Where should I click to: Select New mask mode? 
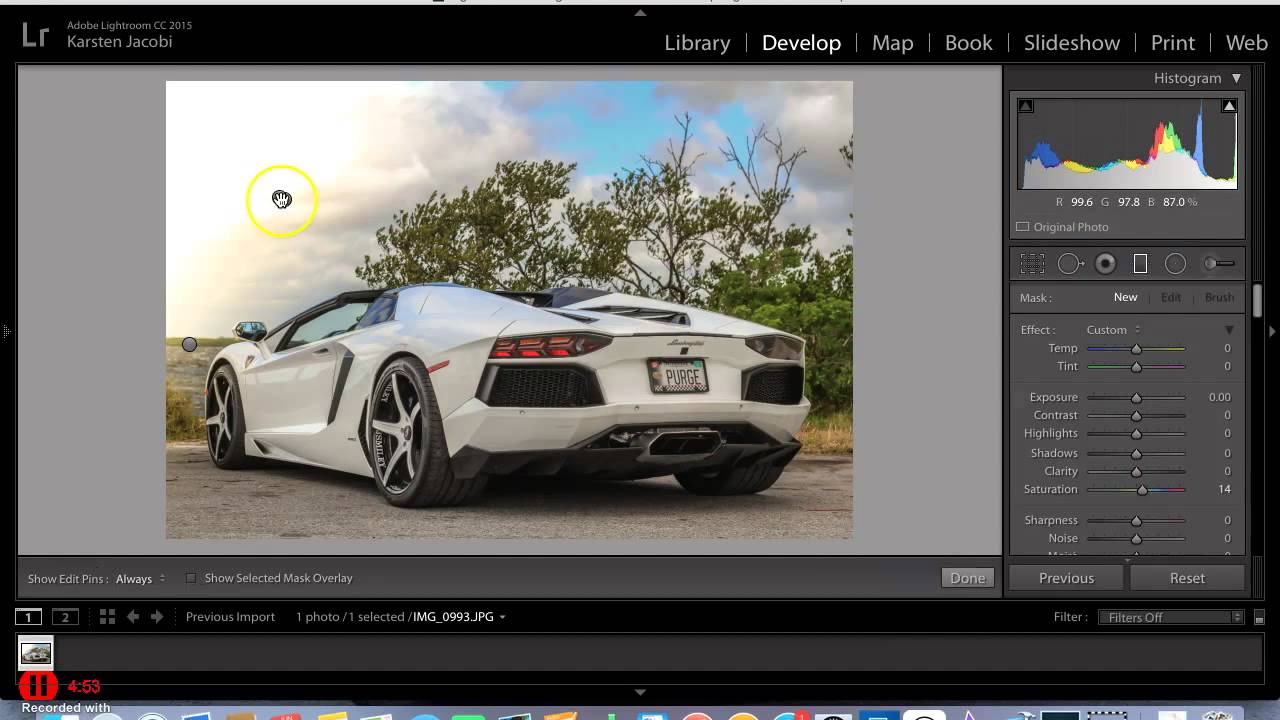(x=1125, y=297)
